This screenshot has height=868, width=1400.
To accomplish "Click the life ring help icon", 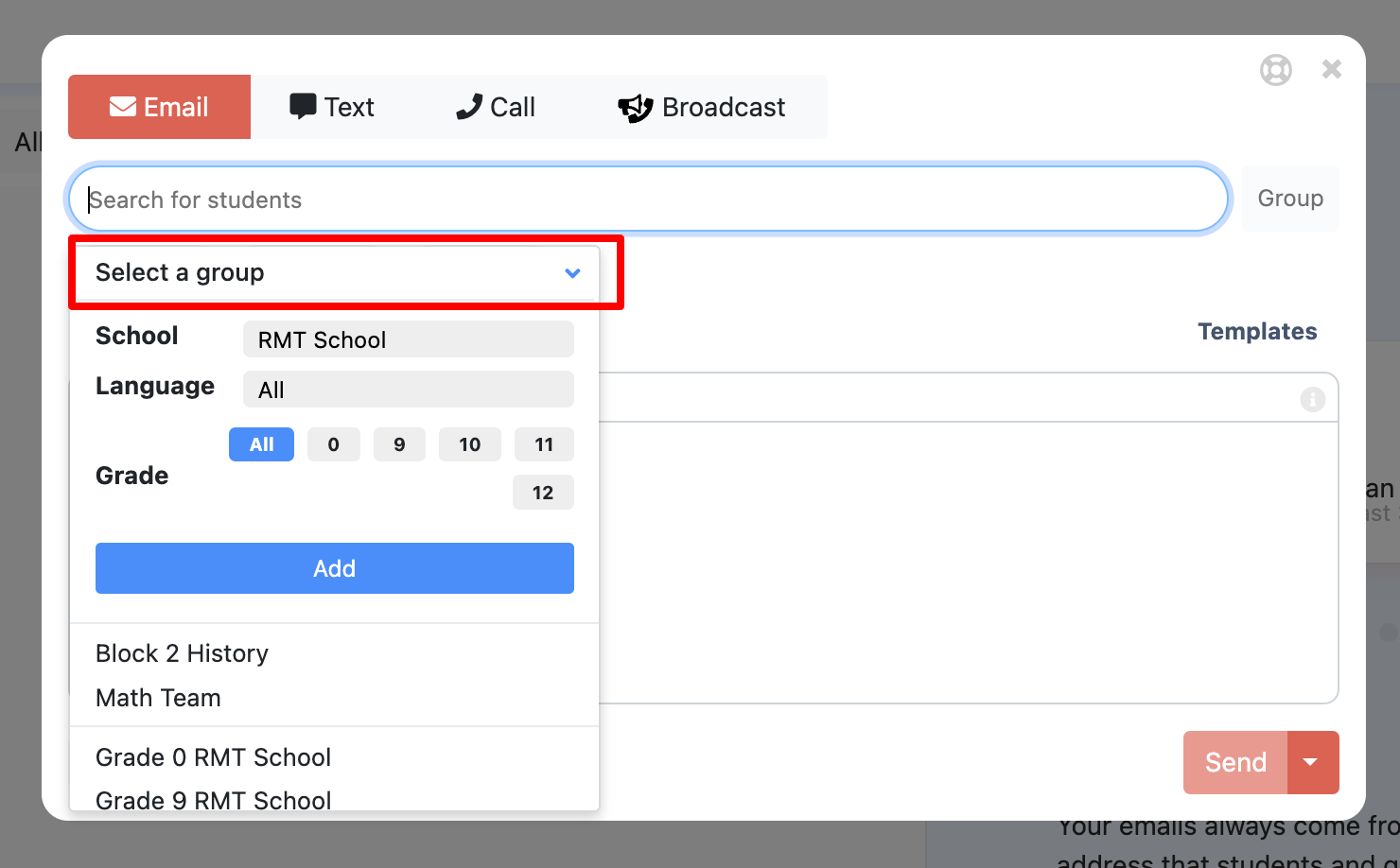I will [x=1275, y=70].
